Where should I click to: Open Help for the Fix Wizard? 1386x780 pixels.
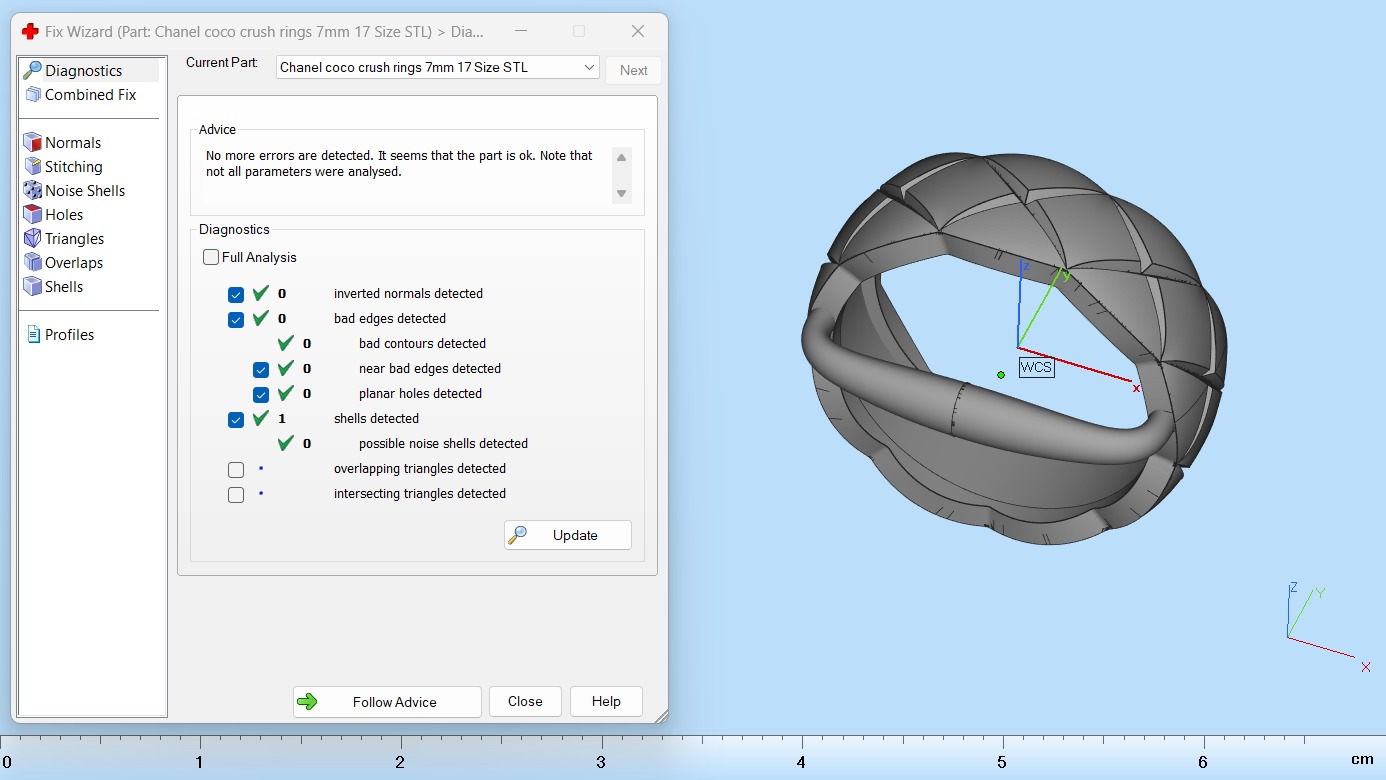(606, 702)
